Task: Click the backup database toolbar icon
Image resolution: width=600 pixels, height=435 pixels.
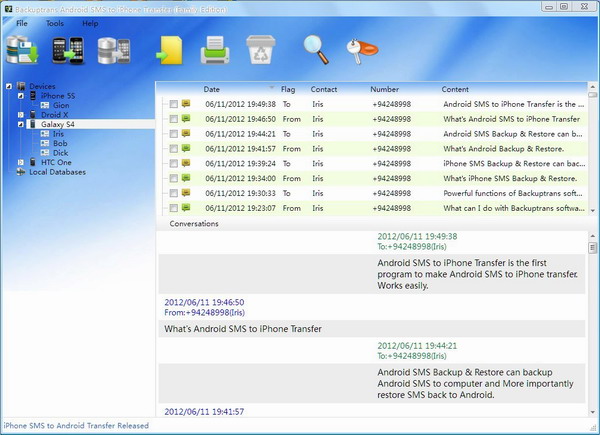Action: 22,50
